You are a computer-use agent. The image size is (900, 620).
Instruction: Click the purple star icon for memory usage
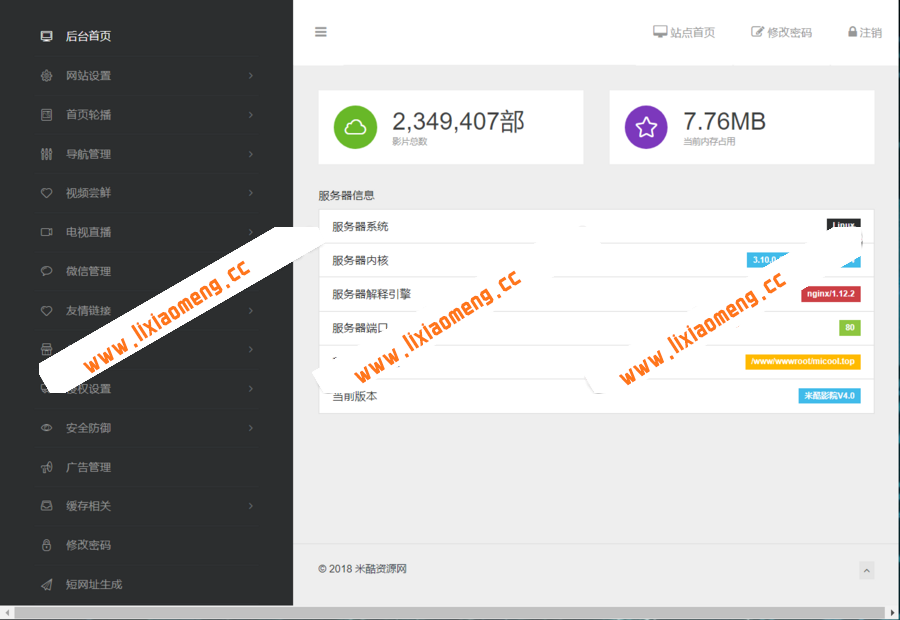click(646, 127)
